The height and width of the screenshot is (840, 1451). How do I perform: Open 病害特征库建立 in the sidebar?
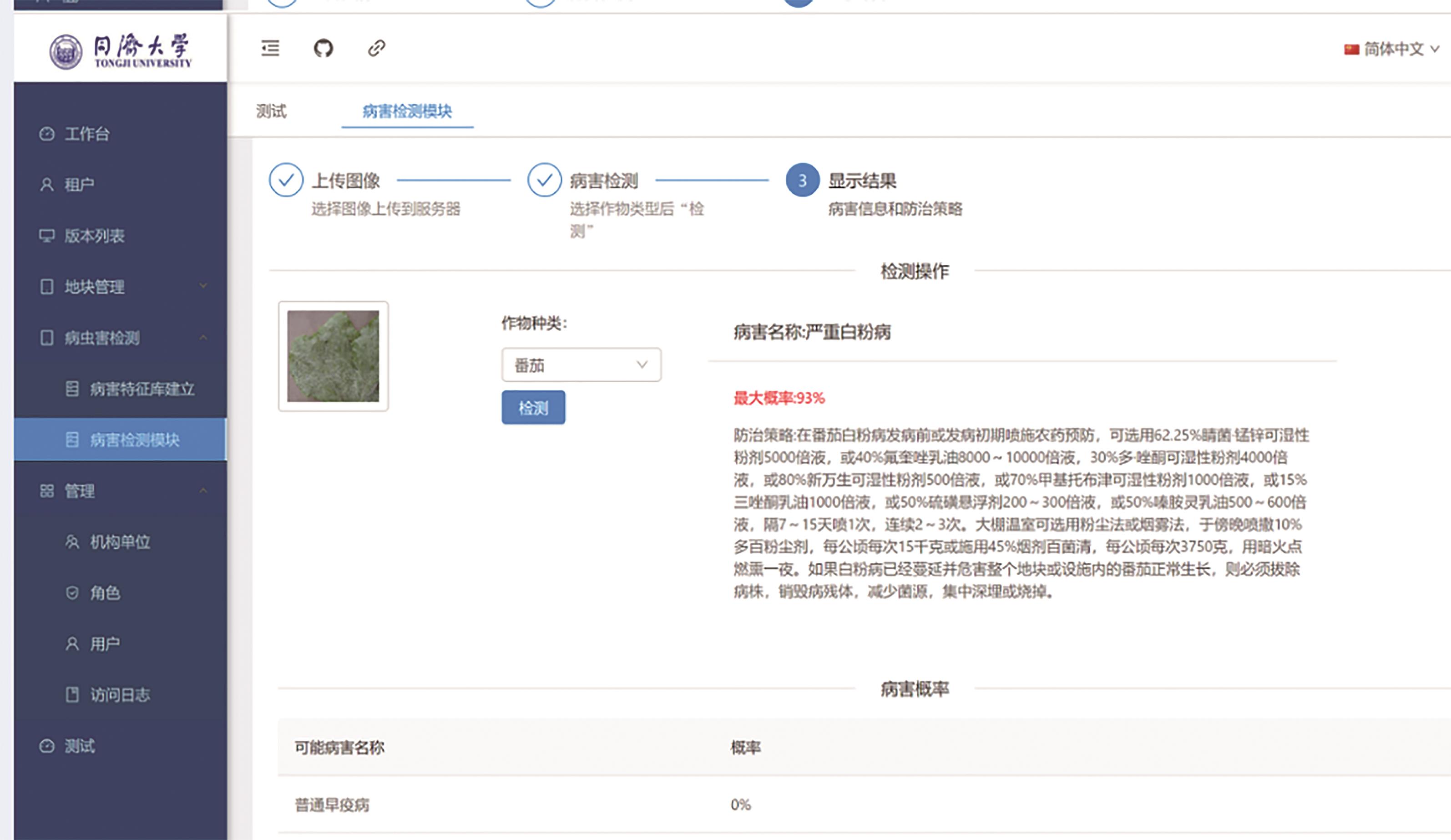tap(142, 389)
